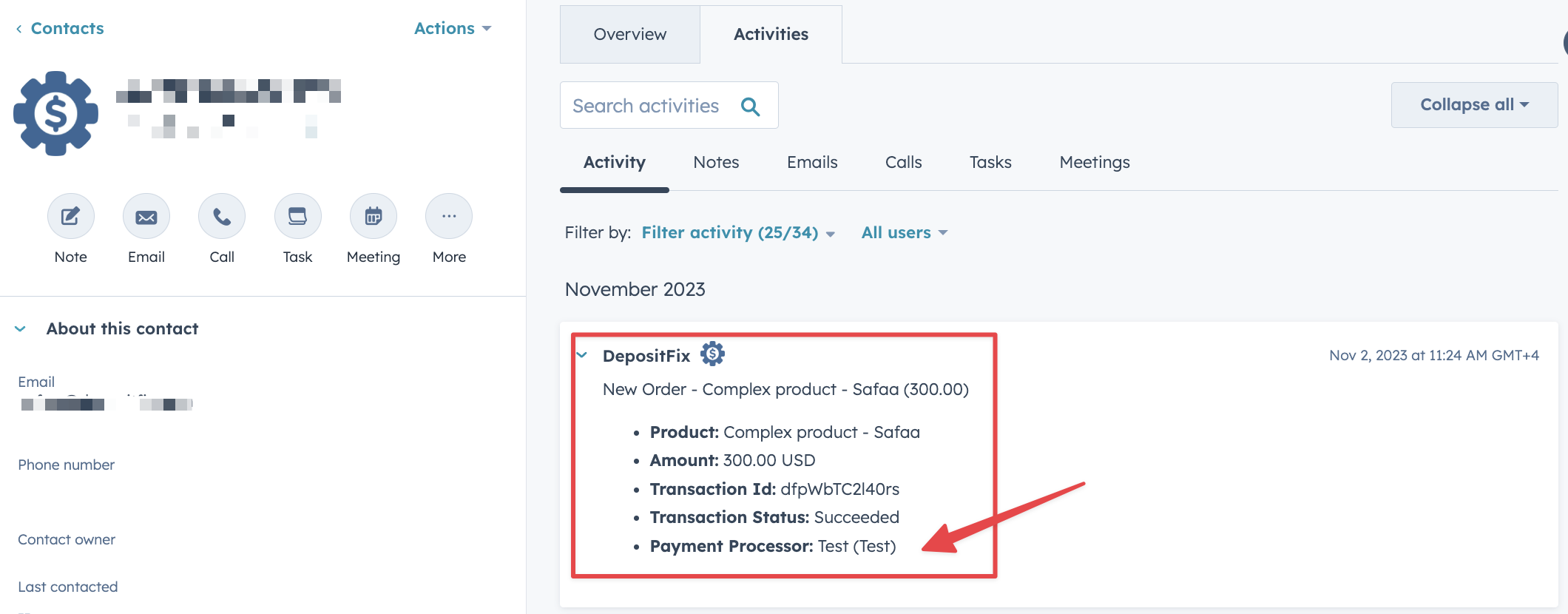The height and width of the screenshot is (614, 1568).
Task: Open the More actions ellipsis icon
Action: pos(449,216)
